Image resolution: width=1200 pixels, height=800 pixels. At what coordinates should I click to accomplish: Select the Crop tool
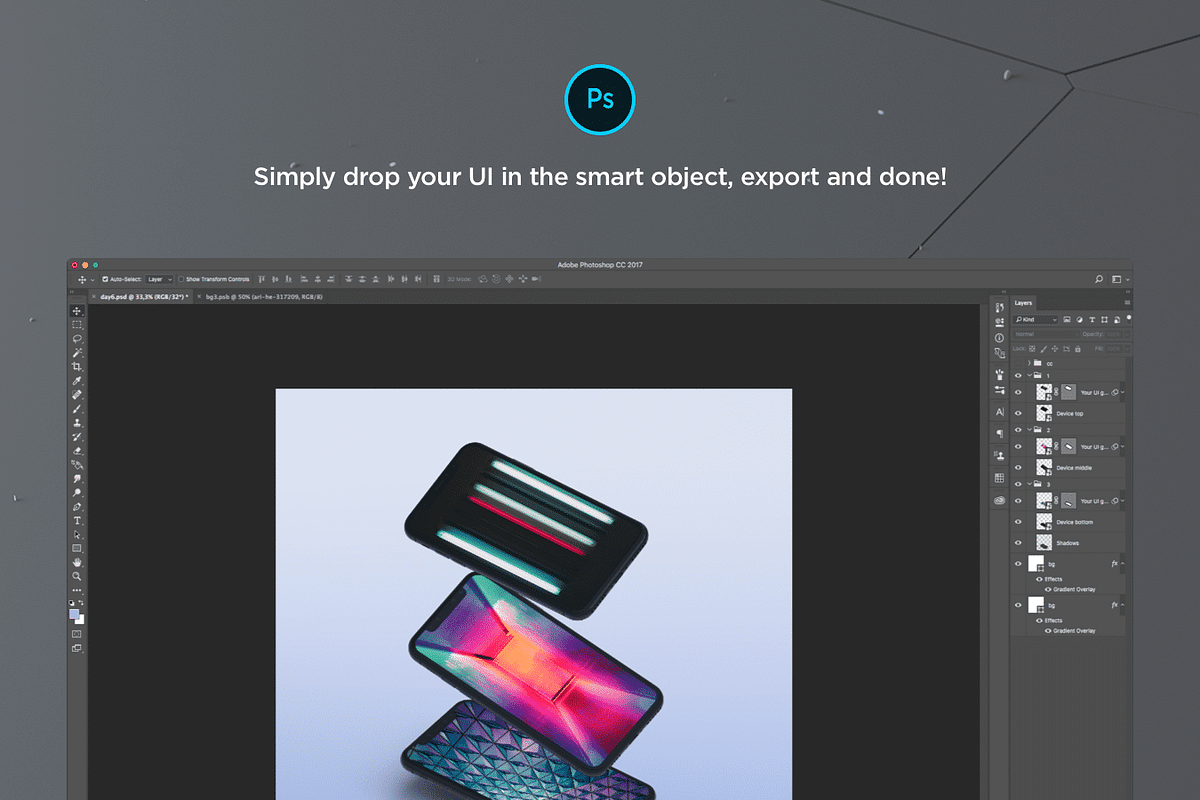tap(77, 367)
